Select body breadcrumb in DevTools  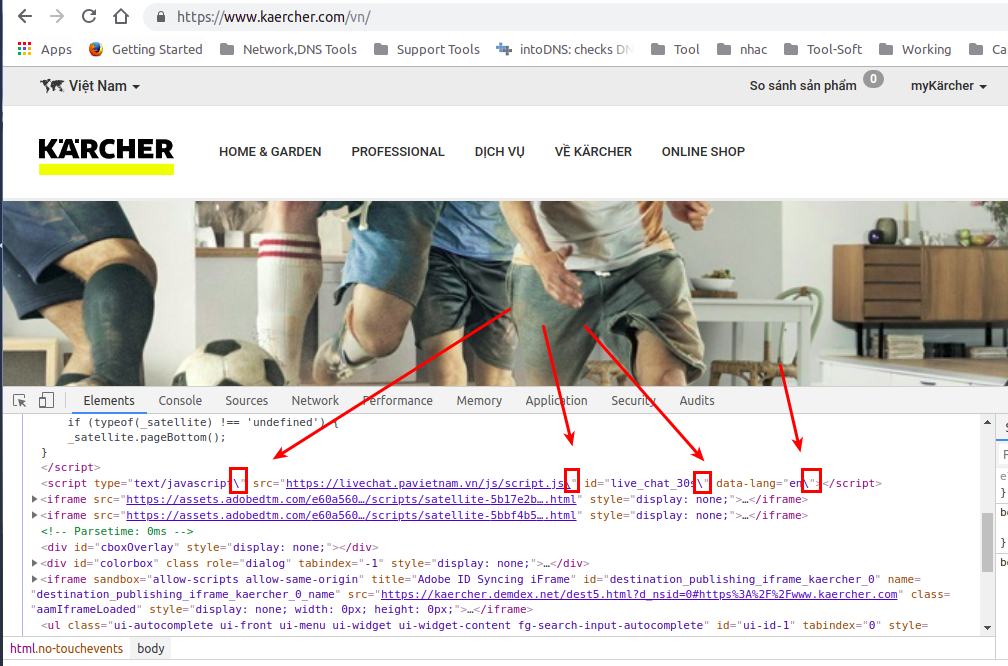pyautogui.click(x=151, y=649)
